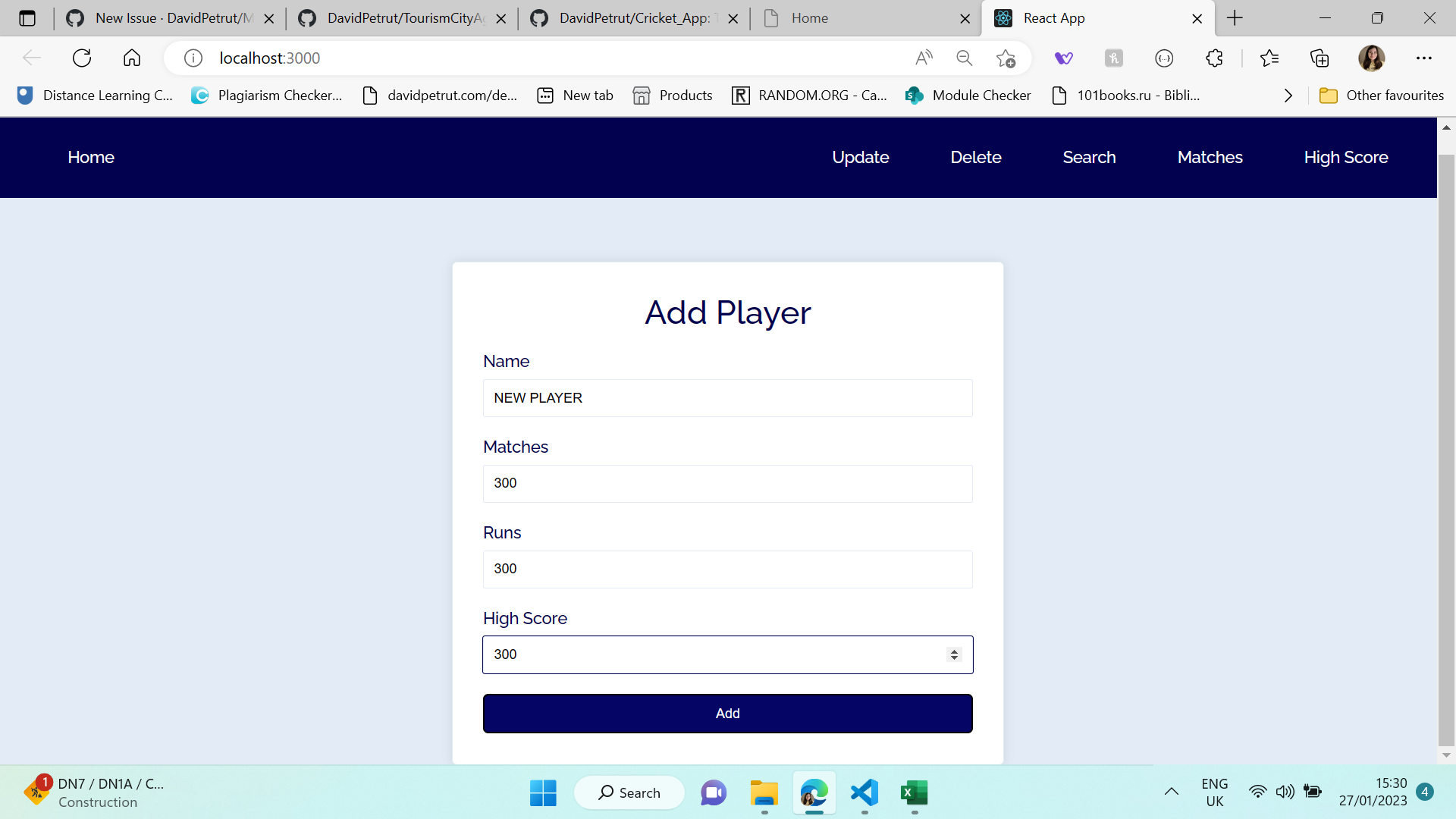Open the RANDOM.ORG bookmark
Image resolution: width=1456 pixels, height=819 pixels.
(808, 95)
